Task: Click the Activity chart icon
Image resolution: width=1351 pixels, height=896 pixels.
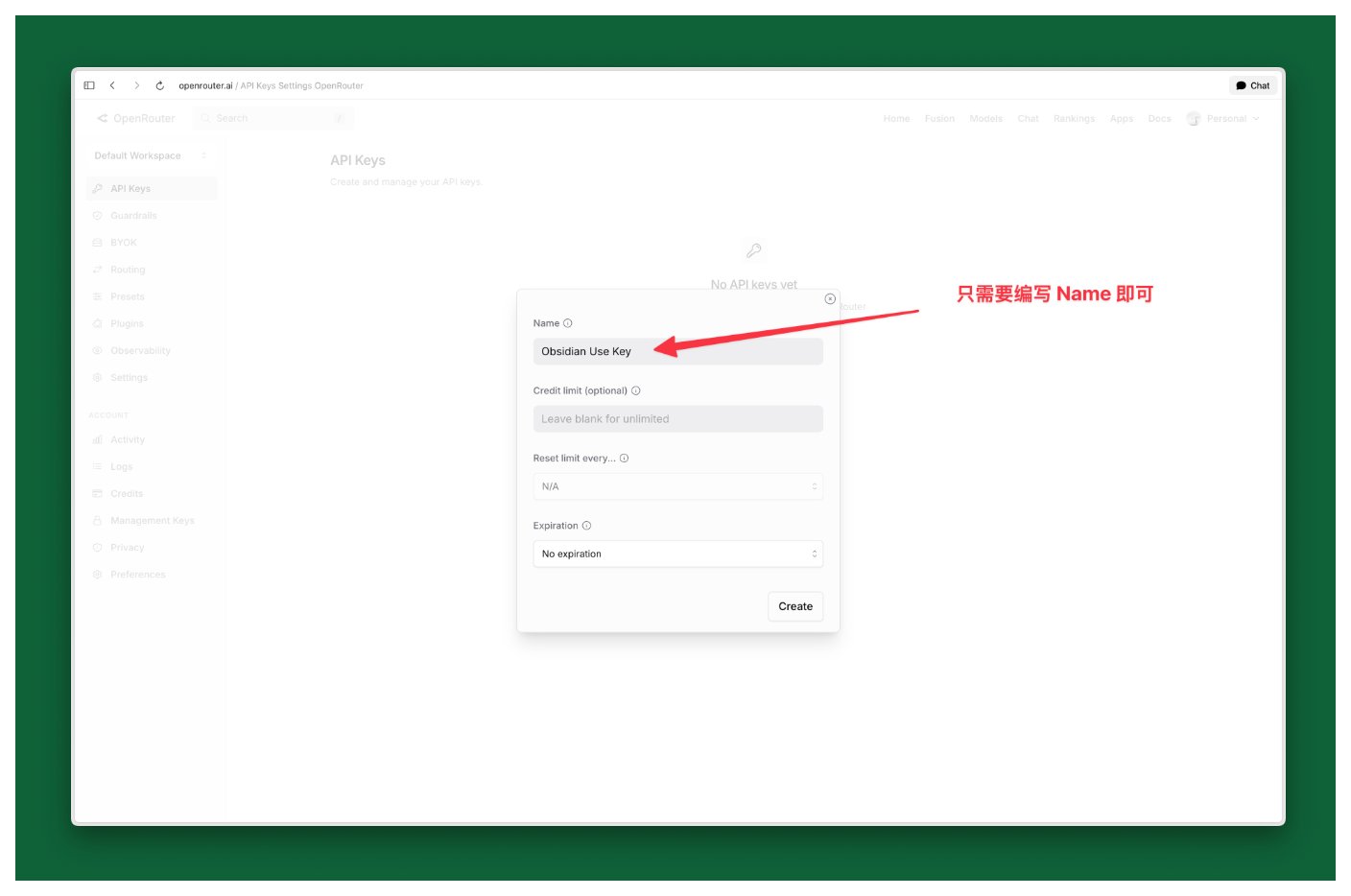Action: [x=97, y=439]
